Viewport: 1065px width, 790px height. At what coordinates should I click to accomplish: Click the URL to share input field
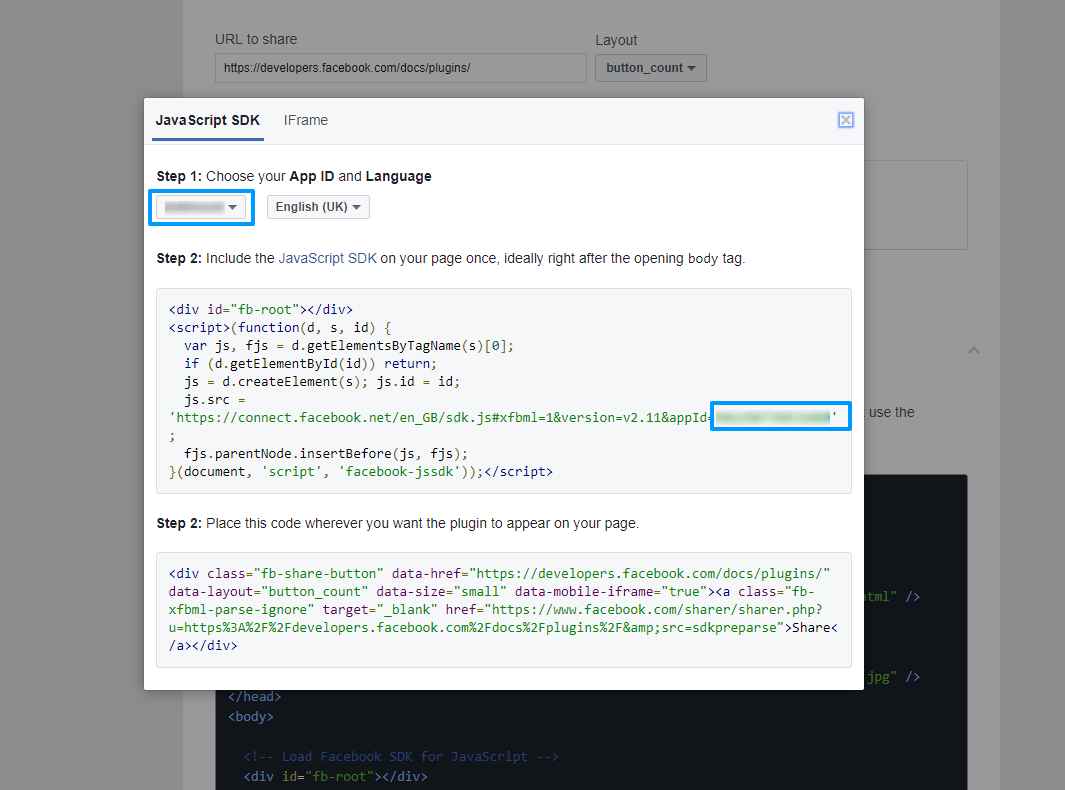pos(401,68)
